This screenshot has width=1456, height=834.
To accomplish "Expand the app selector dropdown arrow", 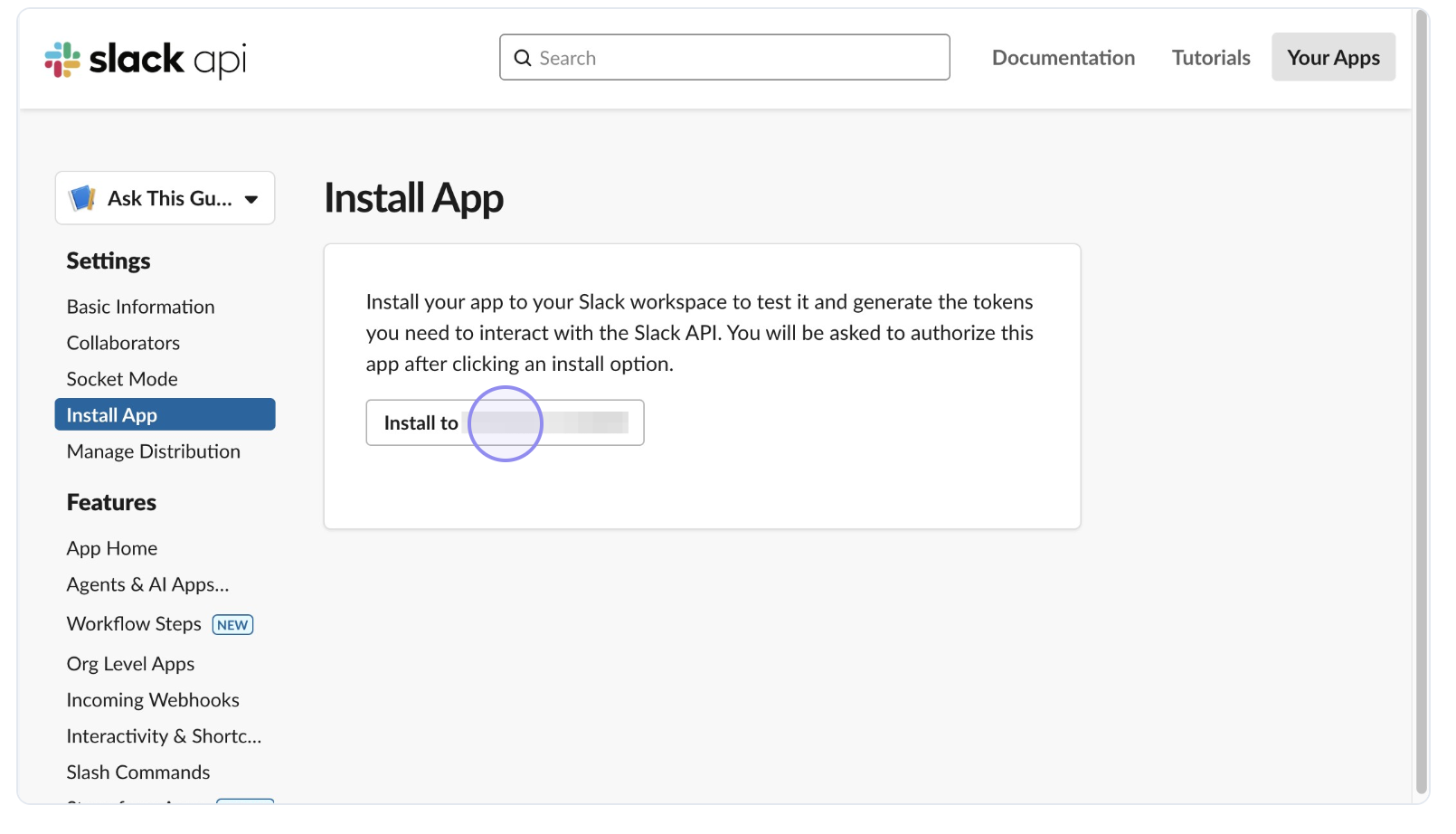I will [251, 199].
